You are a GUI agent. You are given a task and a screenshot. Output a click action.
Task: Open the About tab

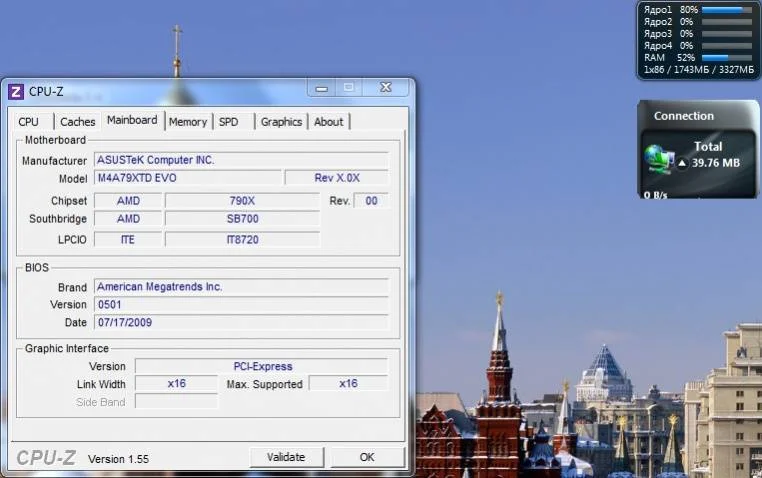[329, 122]
